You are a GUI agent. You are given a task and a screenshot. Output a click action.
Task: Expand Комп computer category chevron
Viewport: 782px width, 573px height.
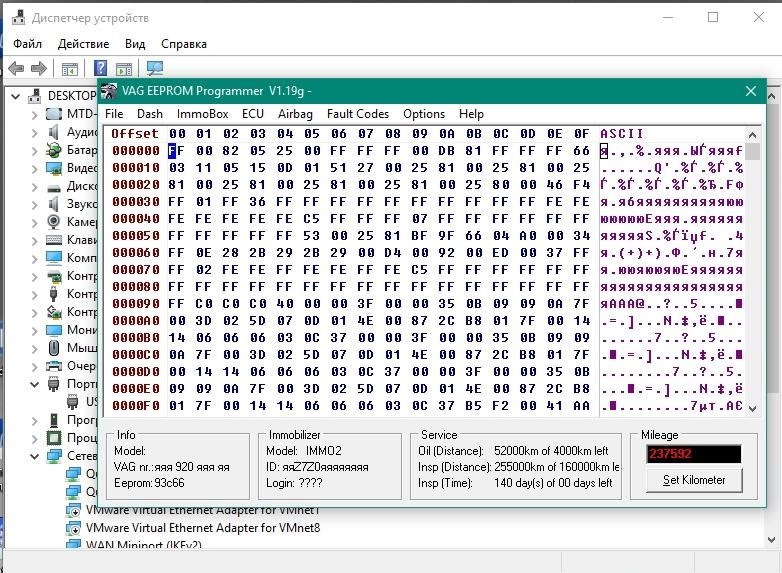click(x=34, y=259)
